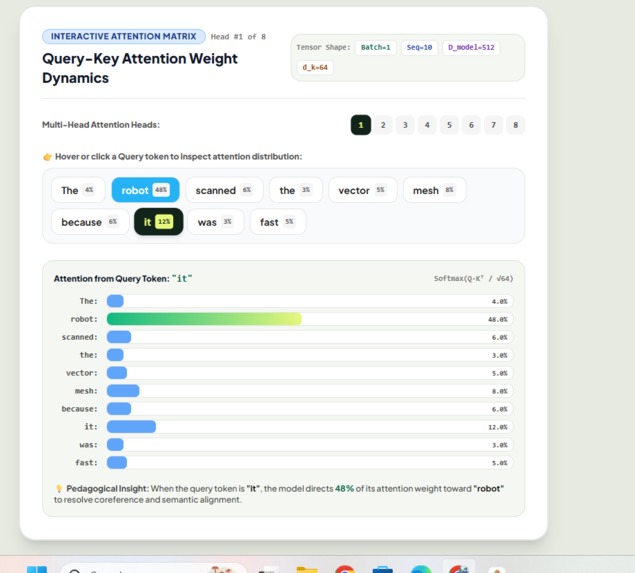Viewport: 635px width, 573px height.
Task: Switch to attention head 7
Action: coord(493,125)
